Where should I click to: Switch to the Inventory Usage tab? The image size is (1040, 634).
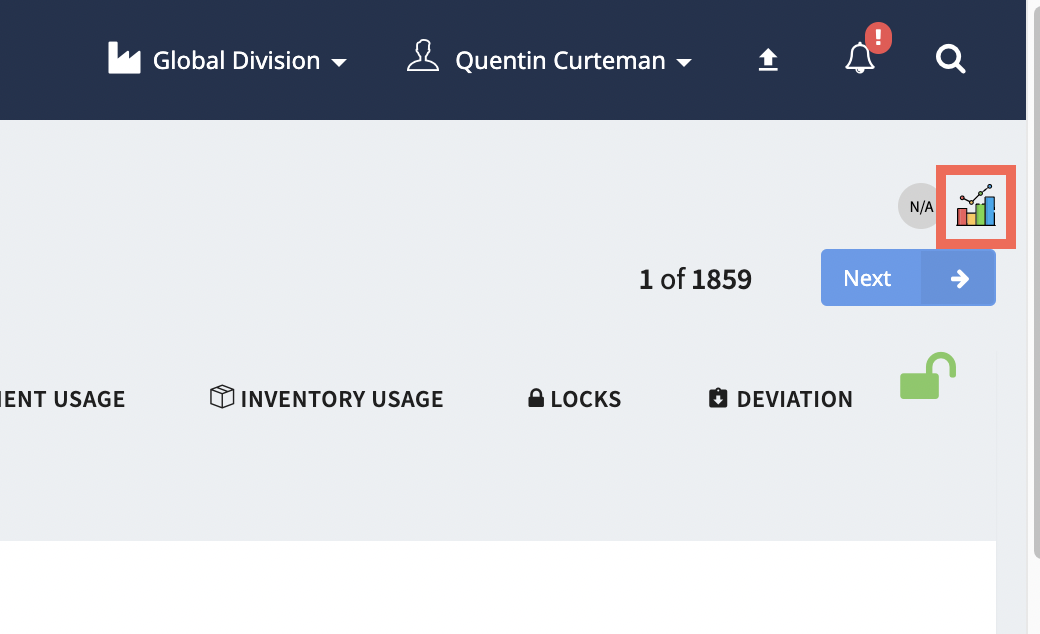click(x=341, y=399)
